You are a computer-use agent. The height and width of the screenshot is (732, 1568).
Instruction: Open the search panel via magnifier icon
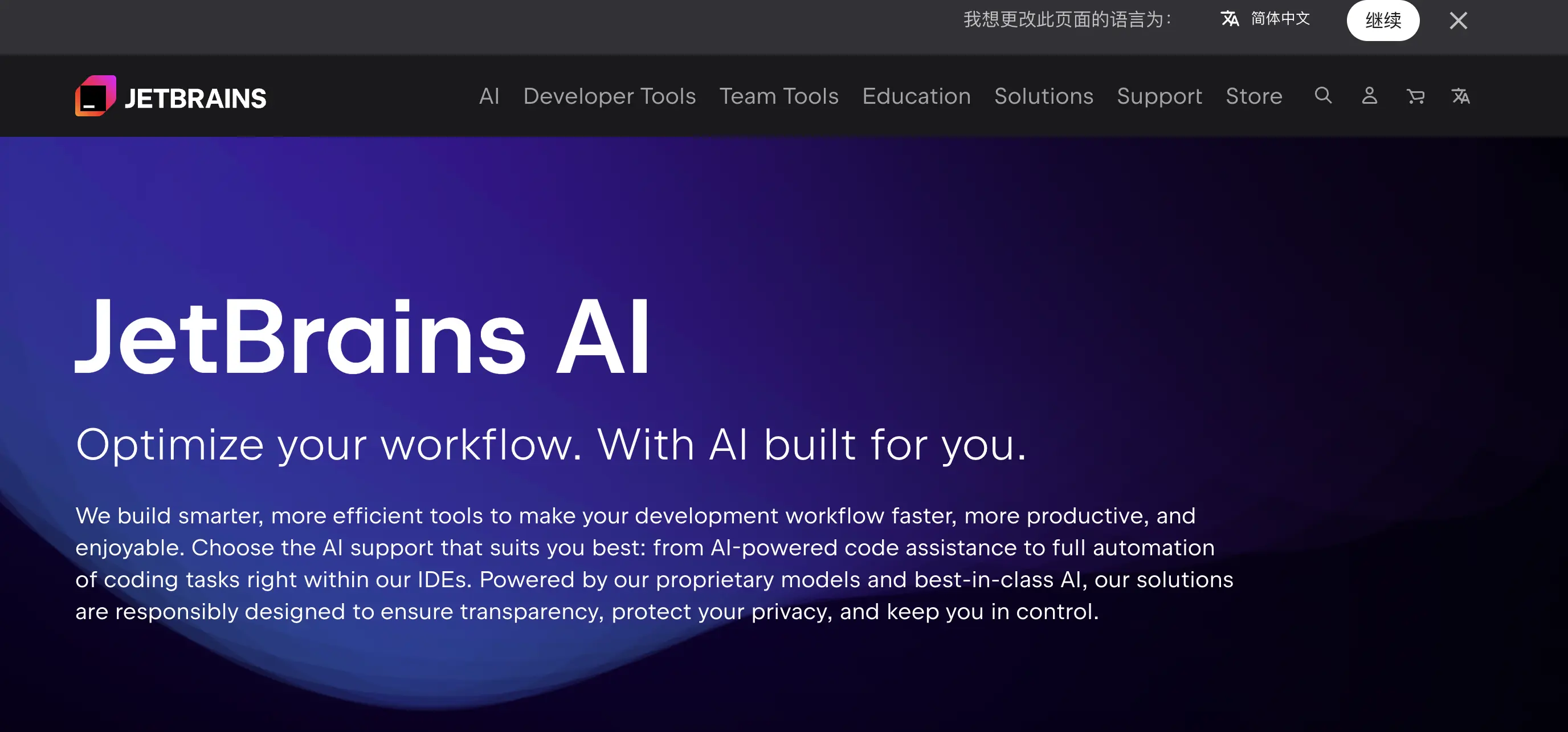click(x=1322, y=96)
